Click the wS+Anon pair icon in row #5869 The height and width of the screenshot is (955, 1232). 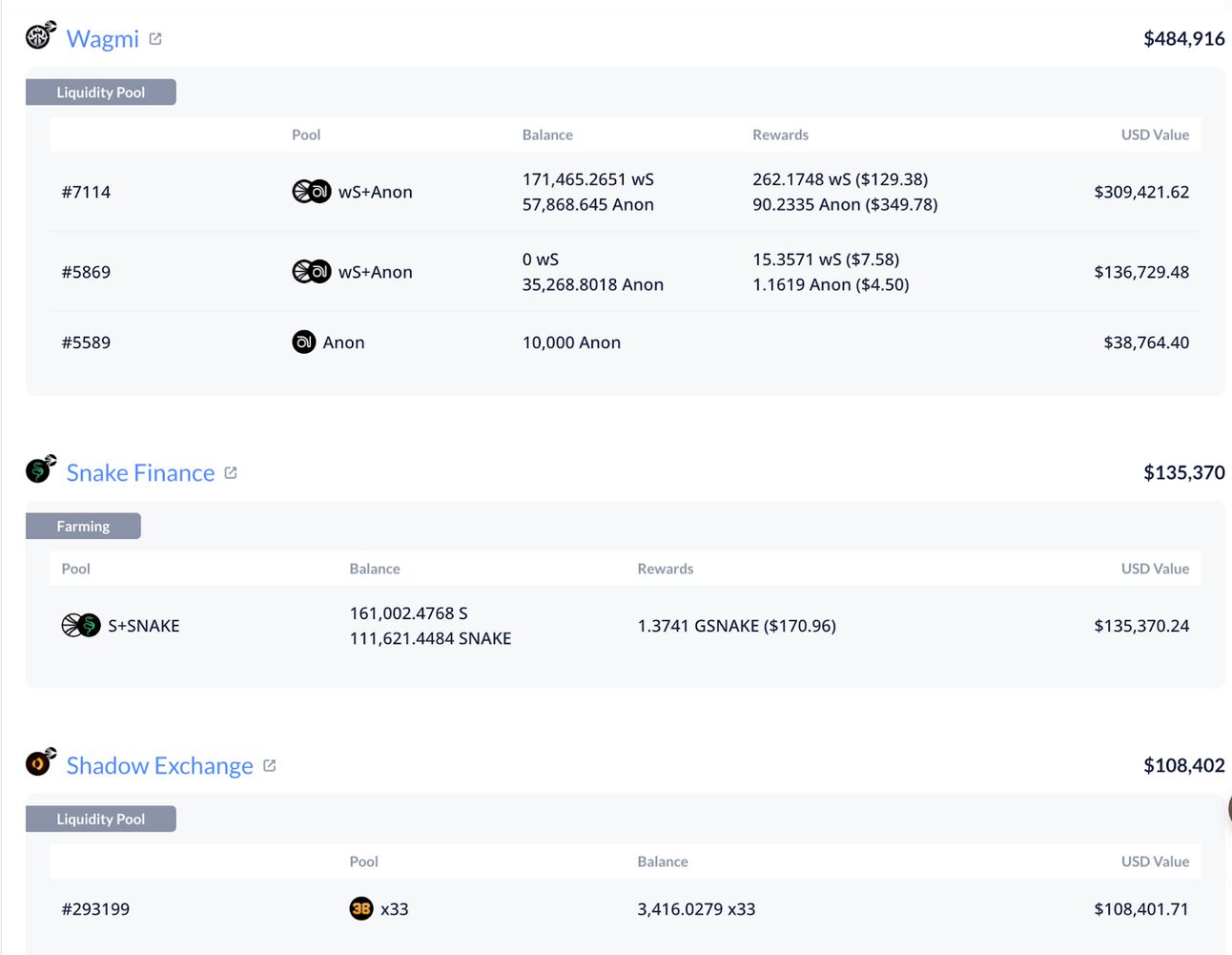311,272
